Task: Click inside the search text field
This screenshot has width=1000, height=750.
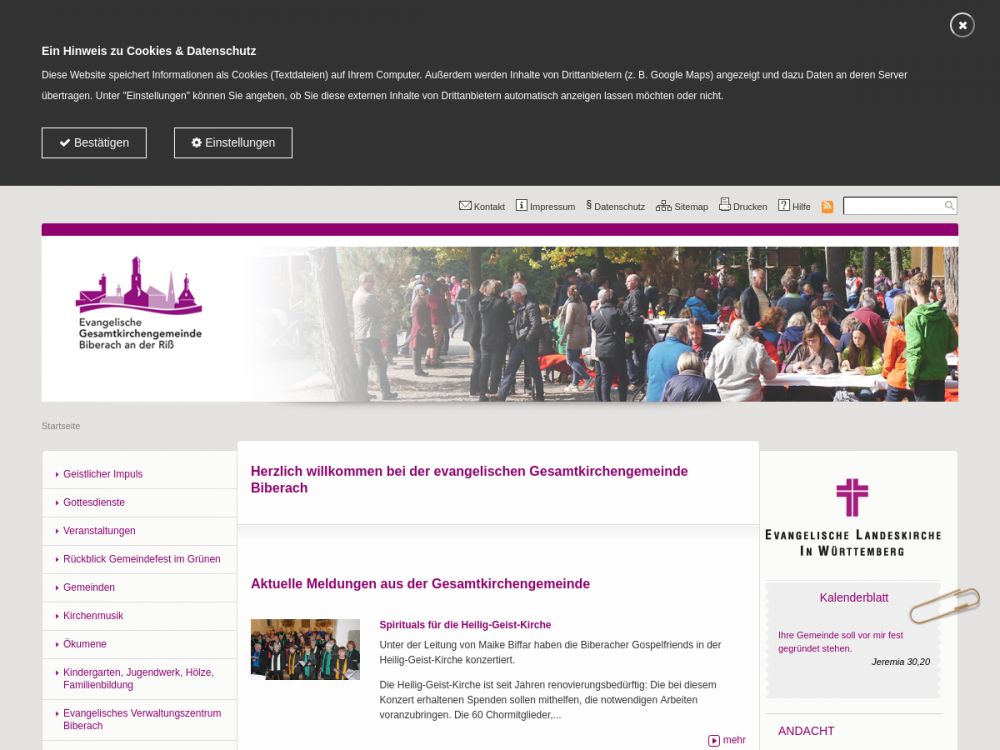Action: (892, 206)
